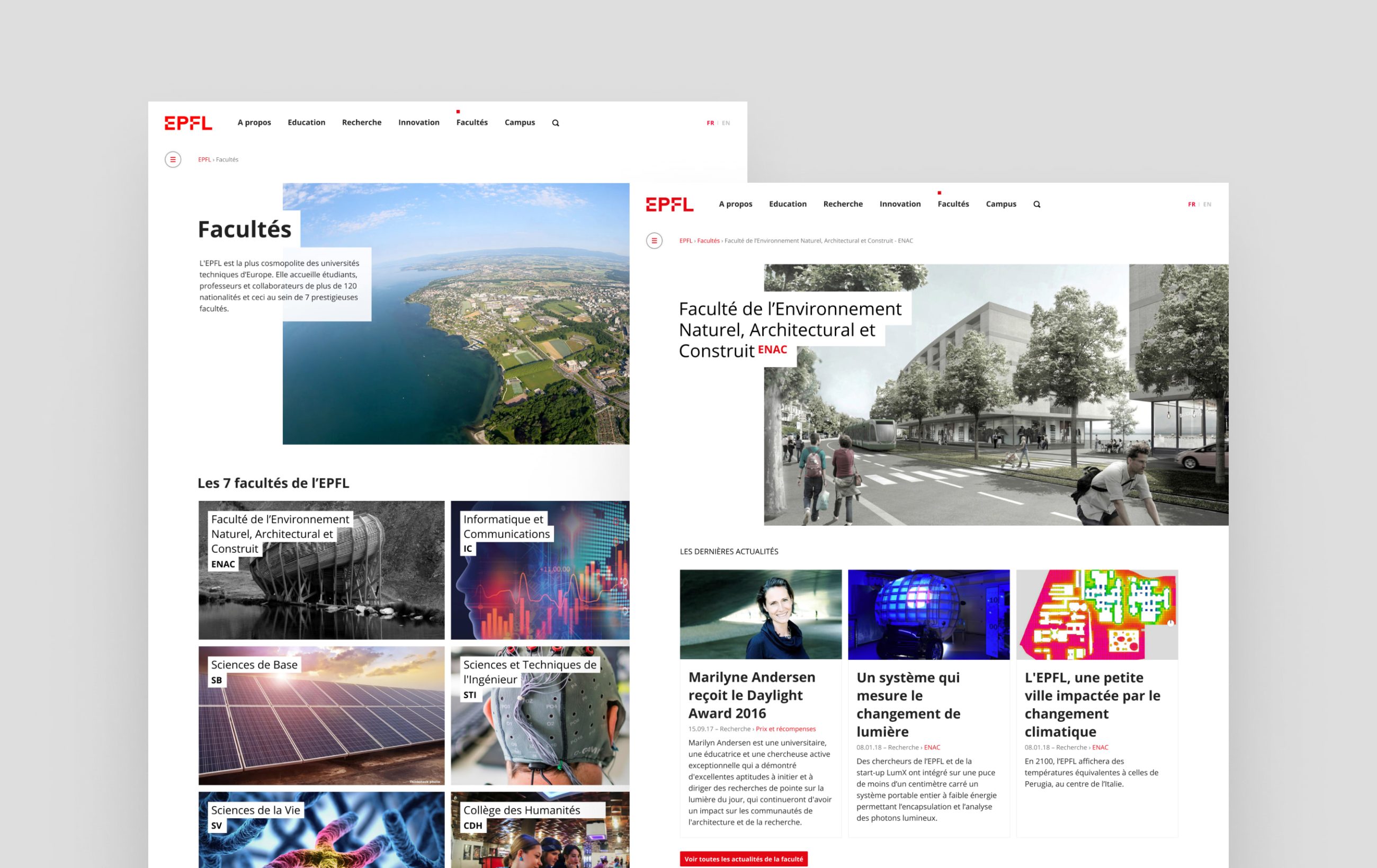
Task: Open the round hamburger menu on ENAC page
Action: pyautogui.click(x=654, y=241)
